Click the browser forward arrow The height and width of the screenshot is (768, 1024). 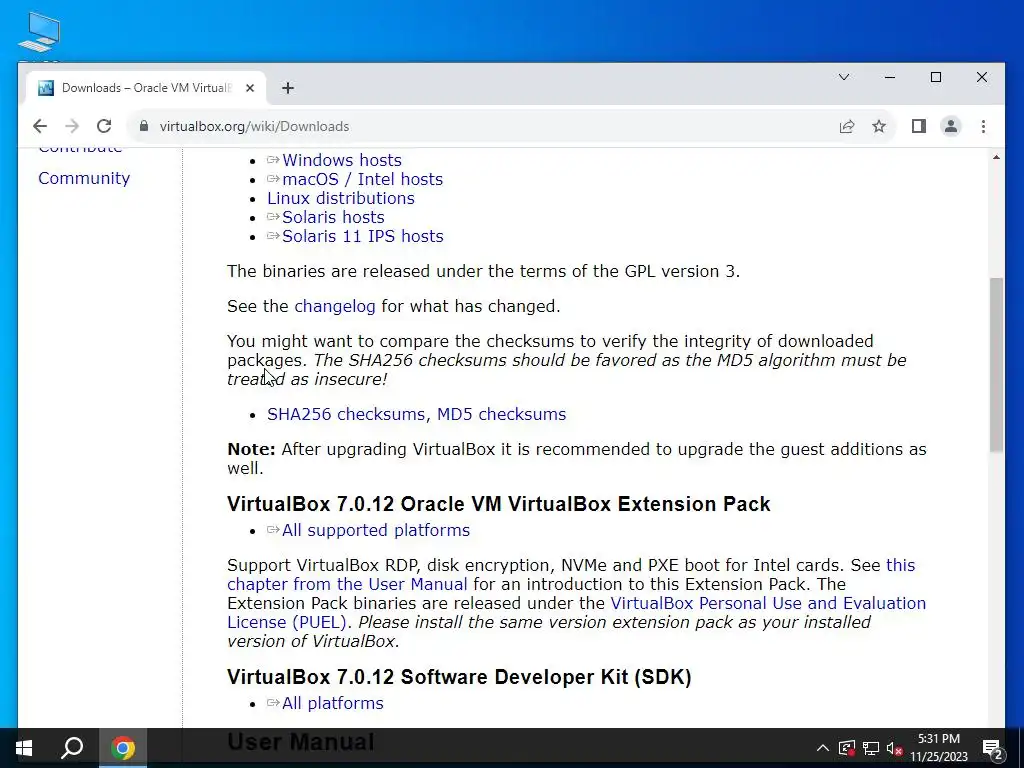(72, 126)
